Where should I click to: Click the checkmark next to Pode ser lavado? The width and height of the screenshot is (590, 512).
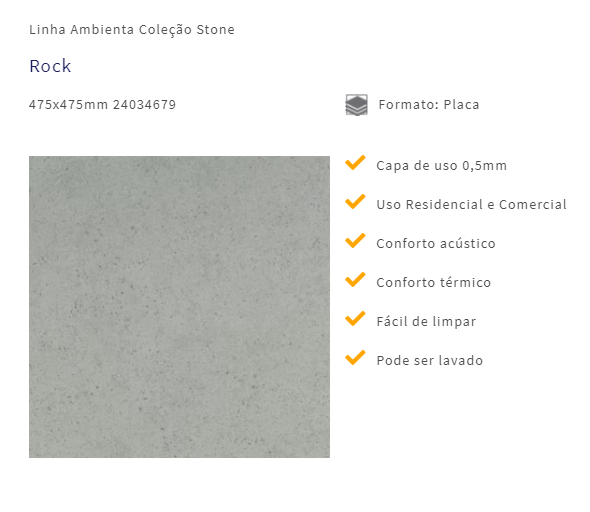pos(355,357)
